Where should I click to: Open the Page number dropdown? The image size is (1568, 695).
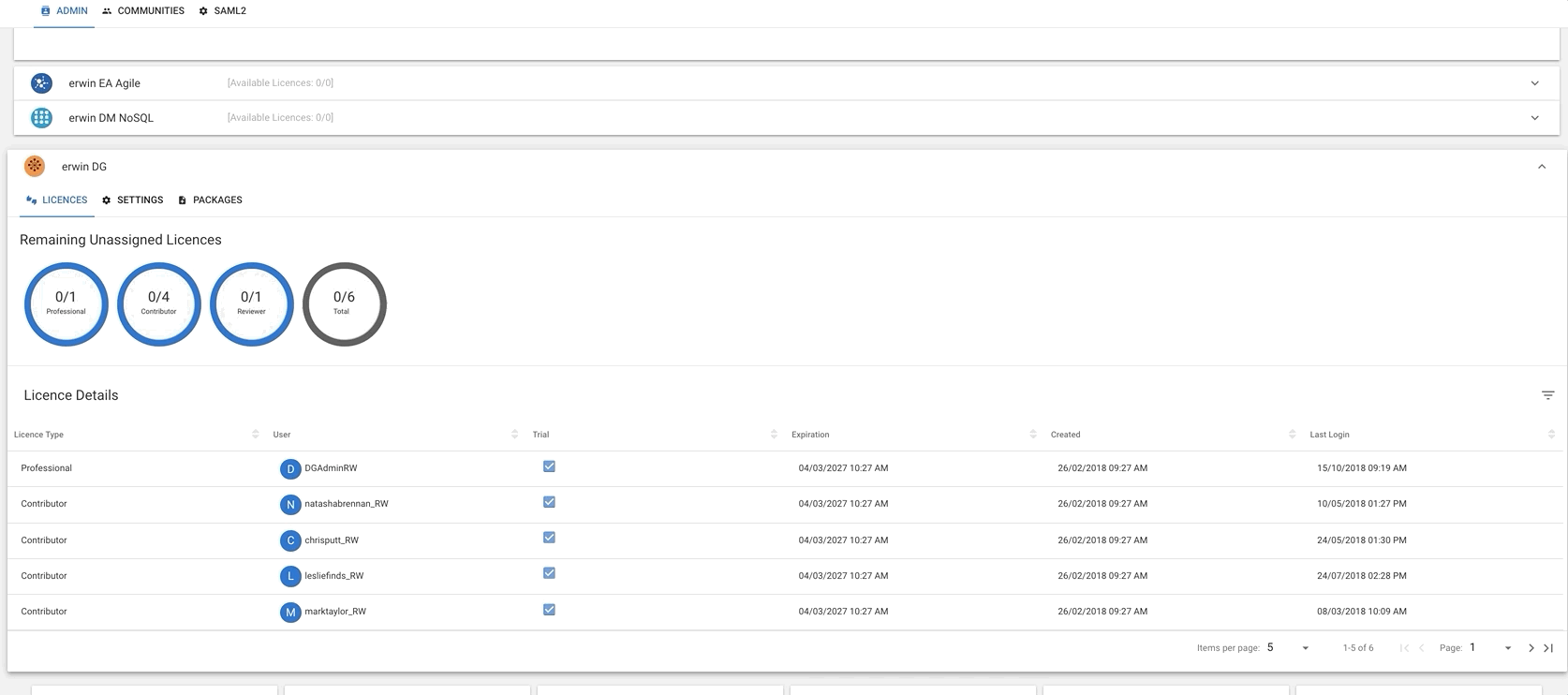pos(1490,648)
